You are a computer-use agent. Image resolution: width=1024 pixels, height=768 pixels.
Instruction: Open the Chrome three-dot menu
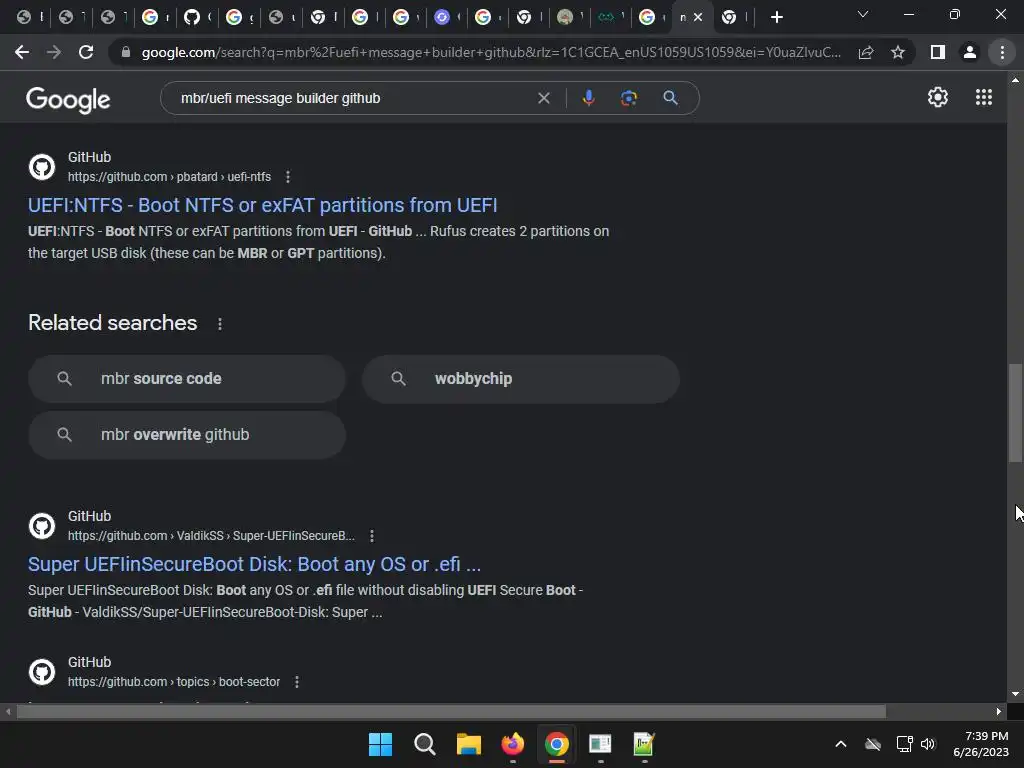click(1002, 52)
